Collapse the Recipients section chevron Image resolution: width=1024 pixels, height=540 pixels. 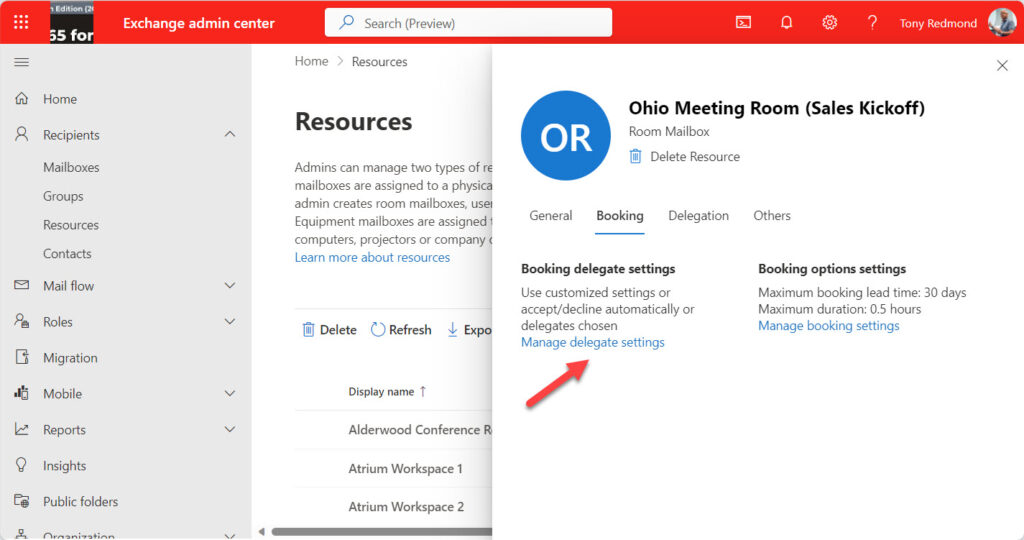[230, 134]
